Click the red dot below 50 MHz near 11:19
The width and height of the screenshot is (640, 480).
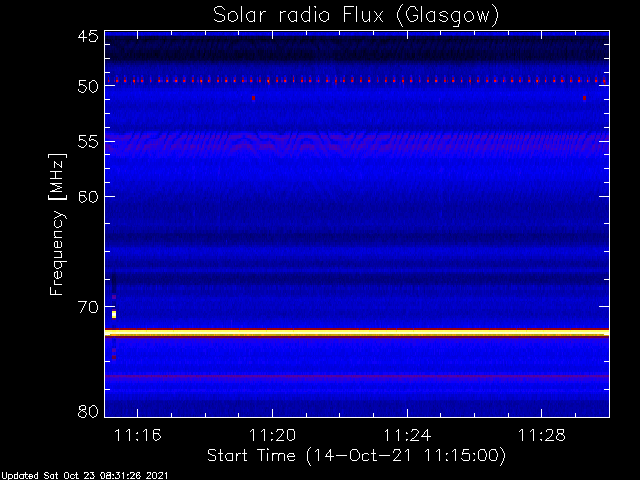[253, 98]
